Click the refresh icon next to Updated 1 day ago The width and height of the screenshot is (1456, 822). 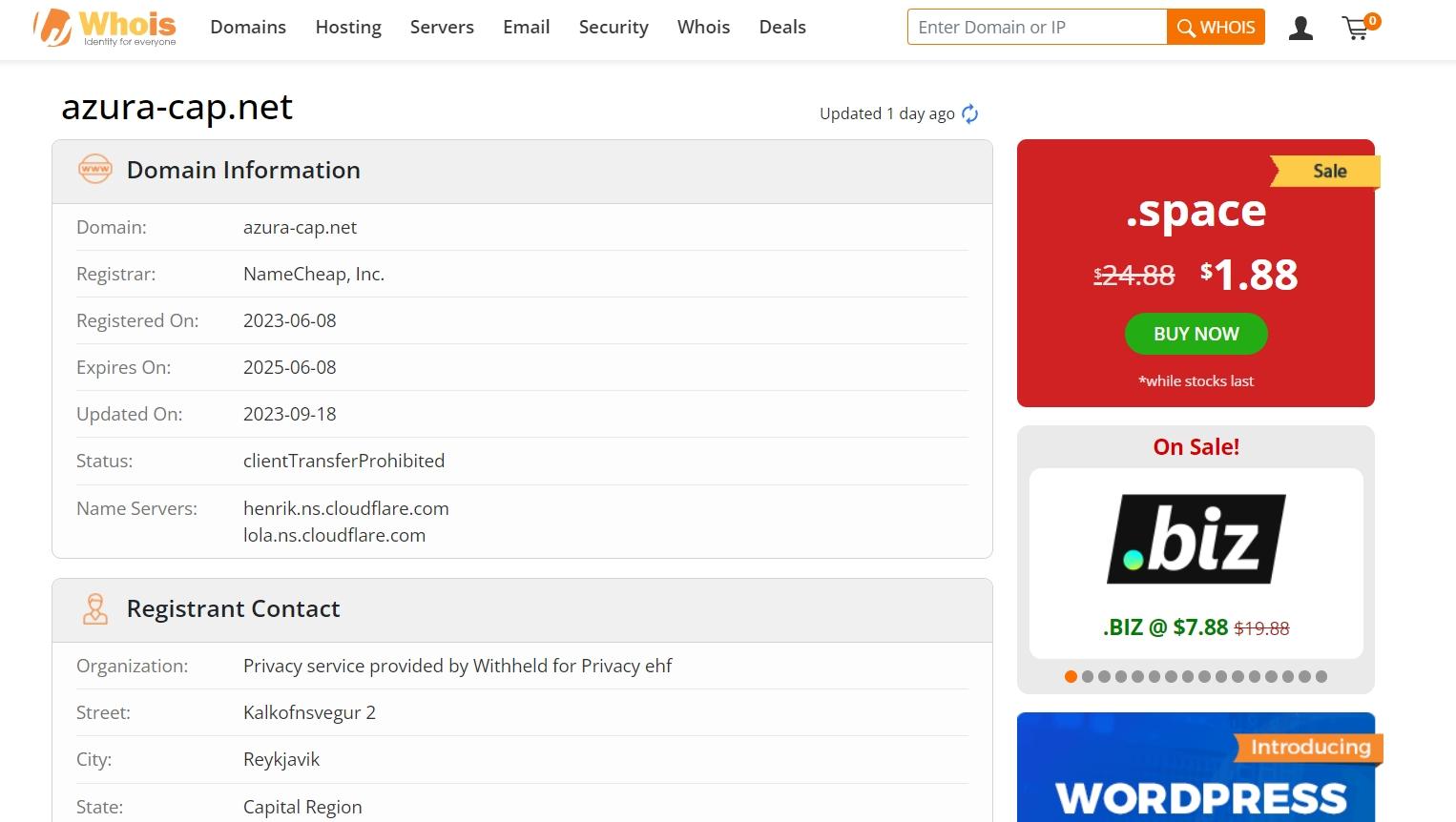pyautogui.click(x=970, y=114)
